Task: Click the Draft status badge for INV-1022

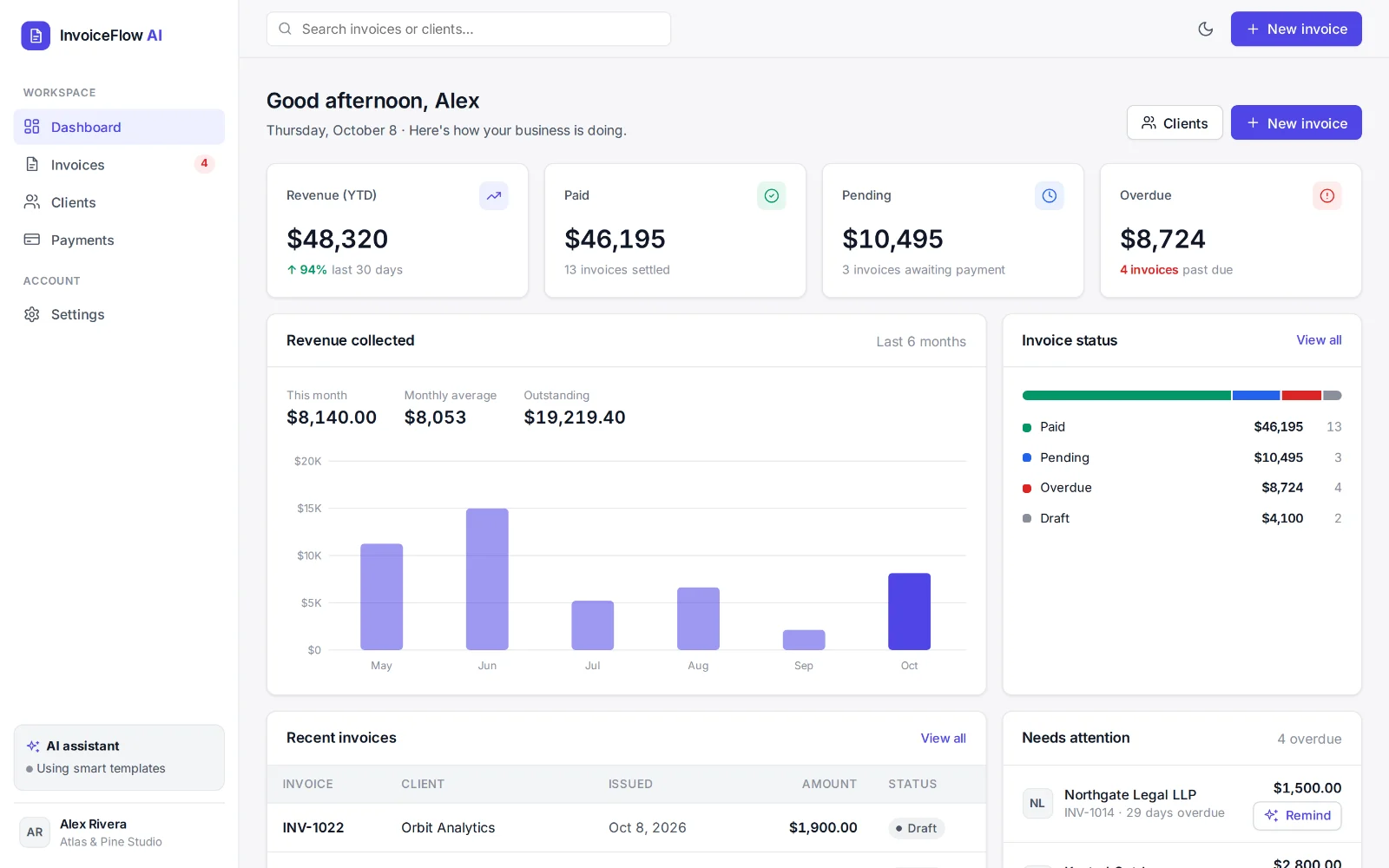Action: pos(916,828)
